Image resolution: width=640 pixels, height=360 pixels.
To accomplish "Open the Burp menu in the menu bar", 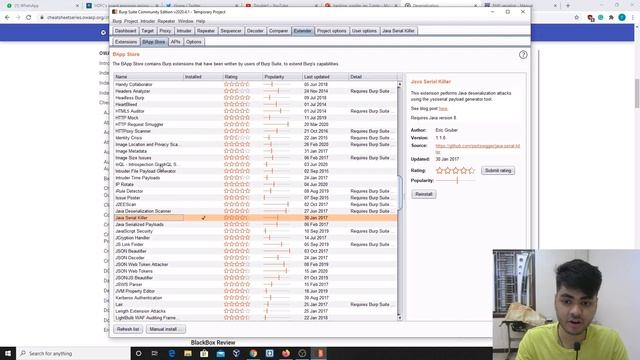I will click(x=117, y=21).
